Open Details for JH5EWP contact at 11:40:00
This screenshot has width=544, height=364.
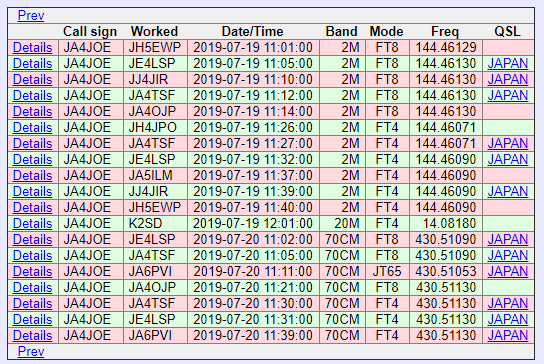32,207
